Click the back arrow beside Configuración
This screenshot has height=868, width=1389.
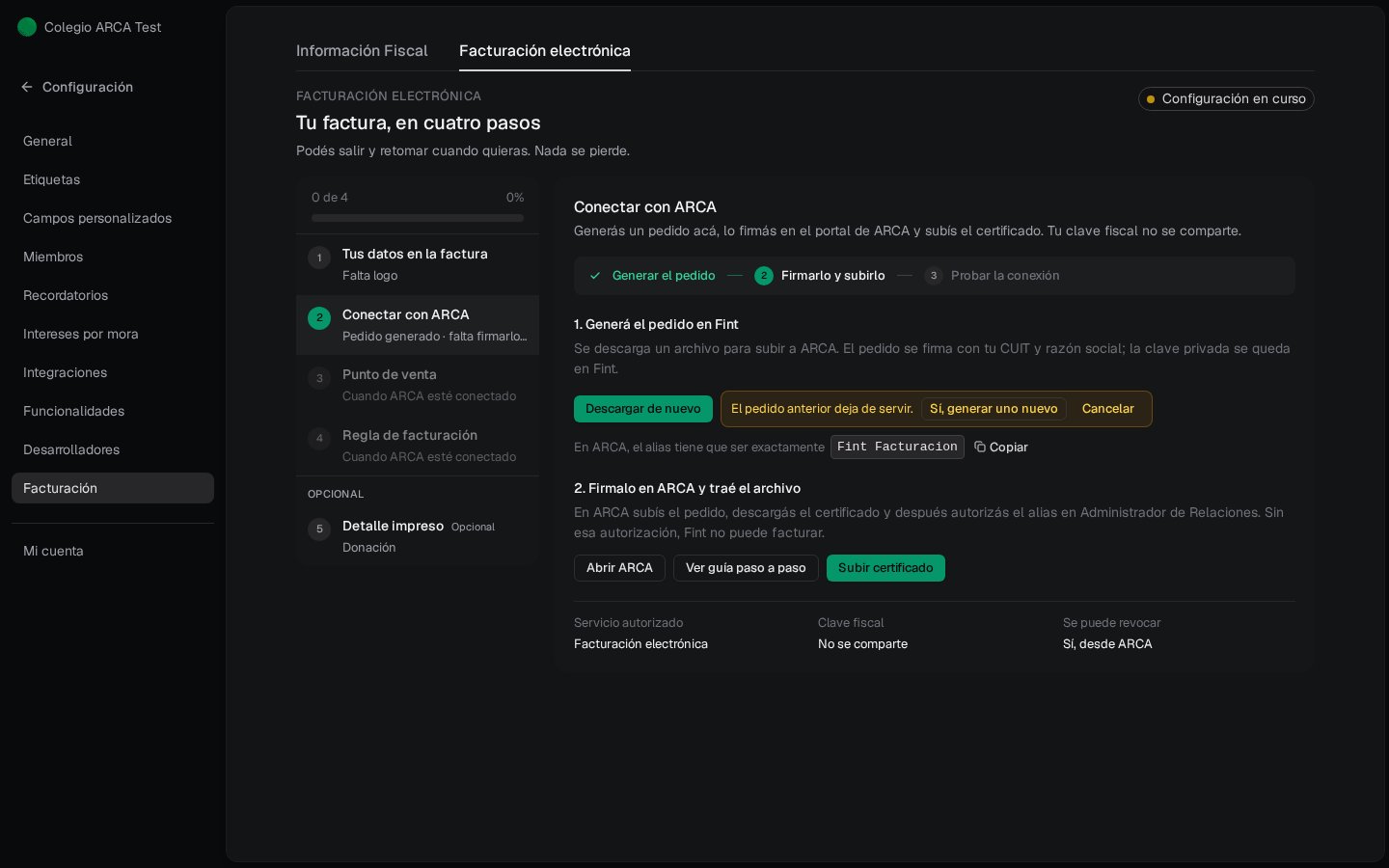[x=27, y=87]
